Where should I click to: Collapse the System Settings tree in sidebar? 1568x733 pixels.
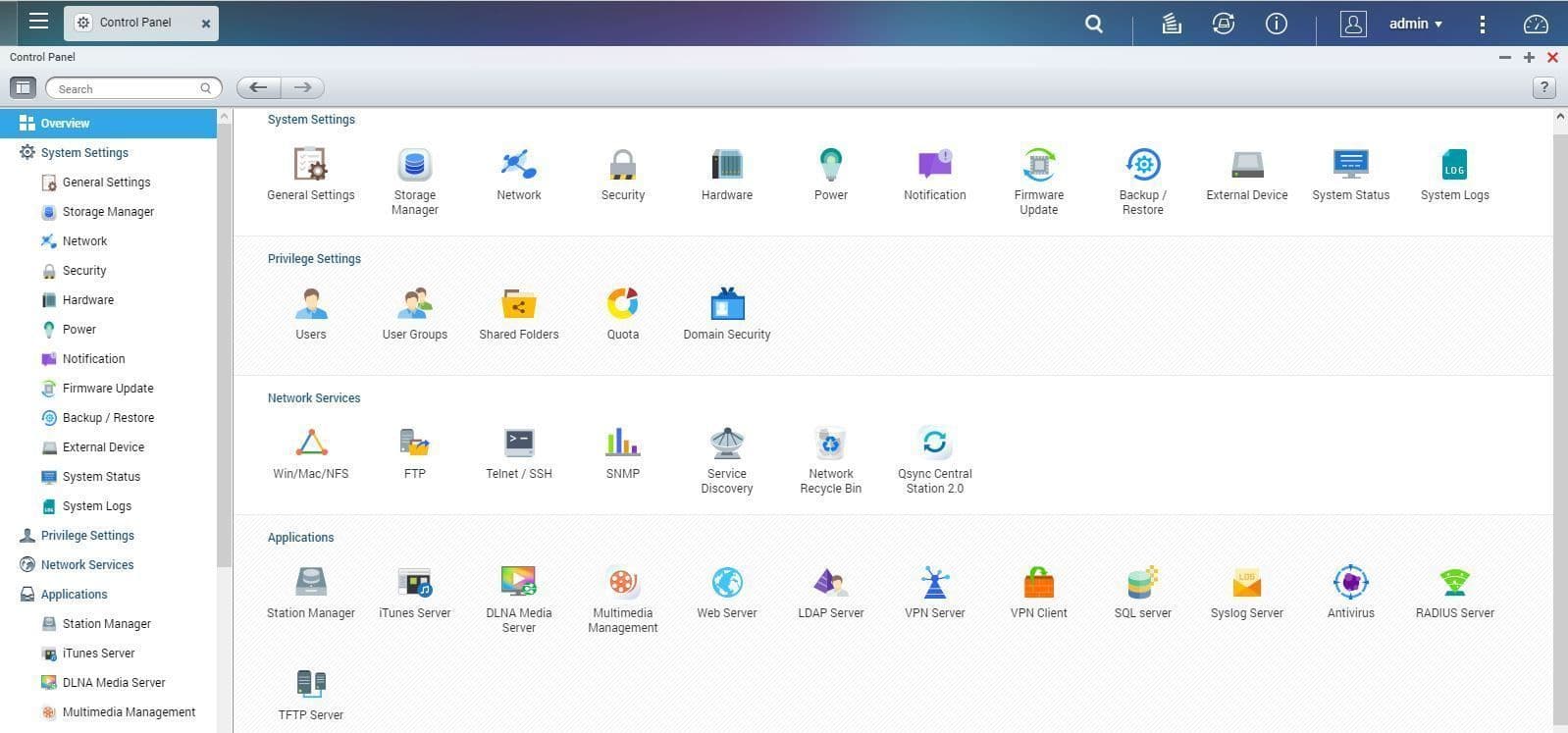coord(84,153)
